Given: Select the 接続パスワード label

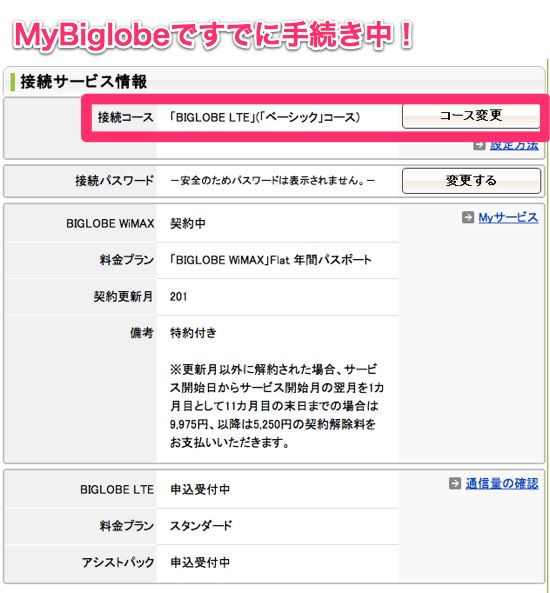Looking at the screenshot, I should pyautogui.click(x=114, y=180).
